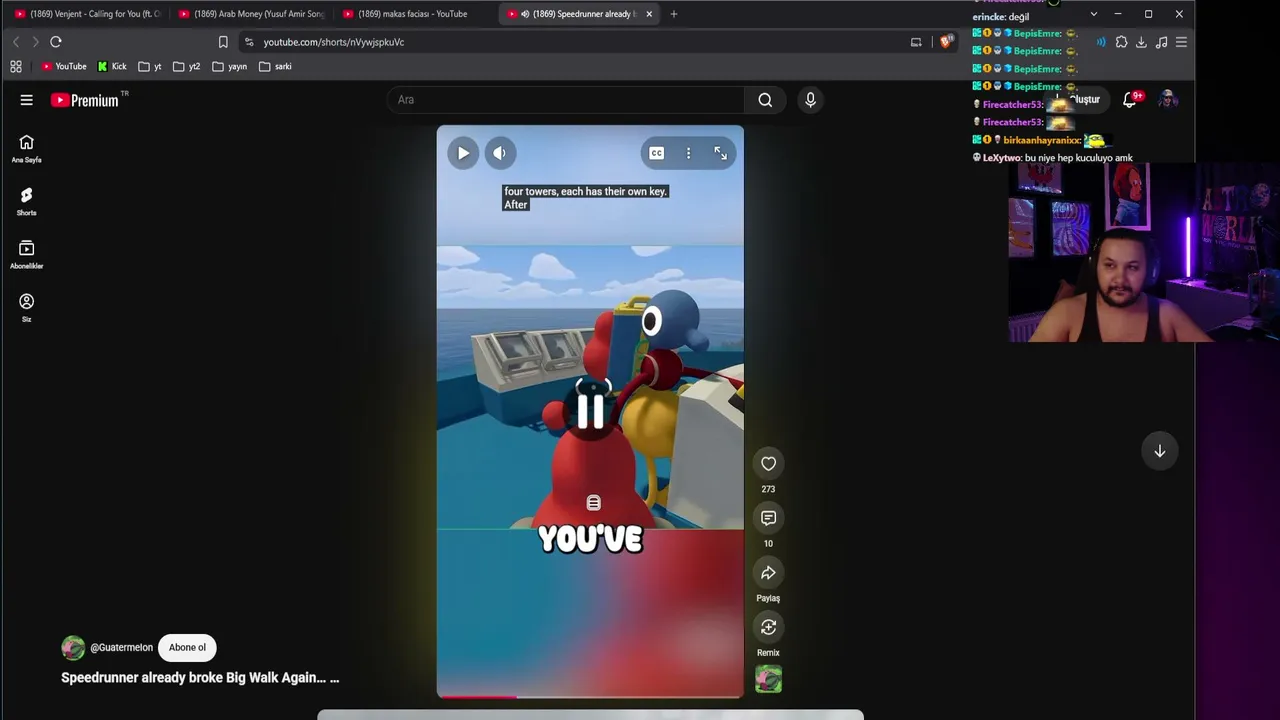Open browser extensions puzzle icon
Image resolution: width=1280 pixels, height=720 pixels.
pos(1121,42)
